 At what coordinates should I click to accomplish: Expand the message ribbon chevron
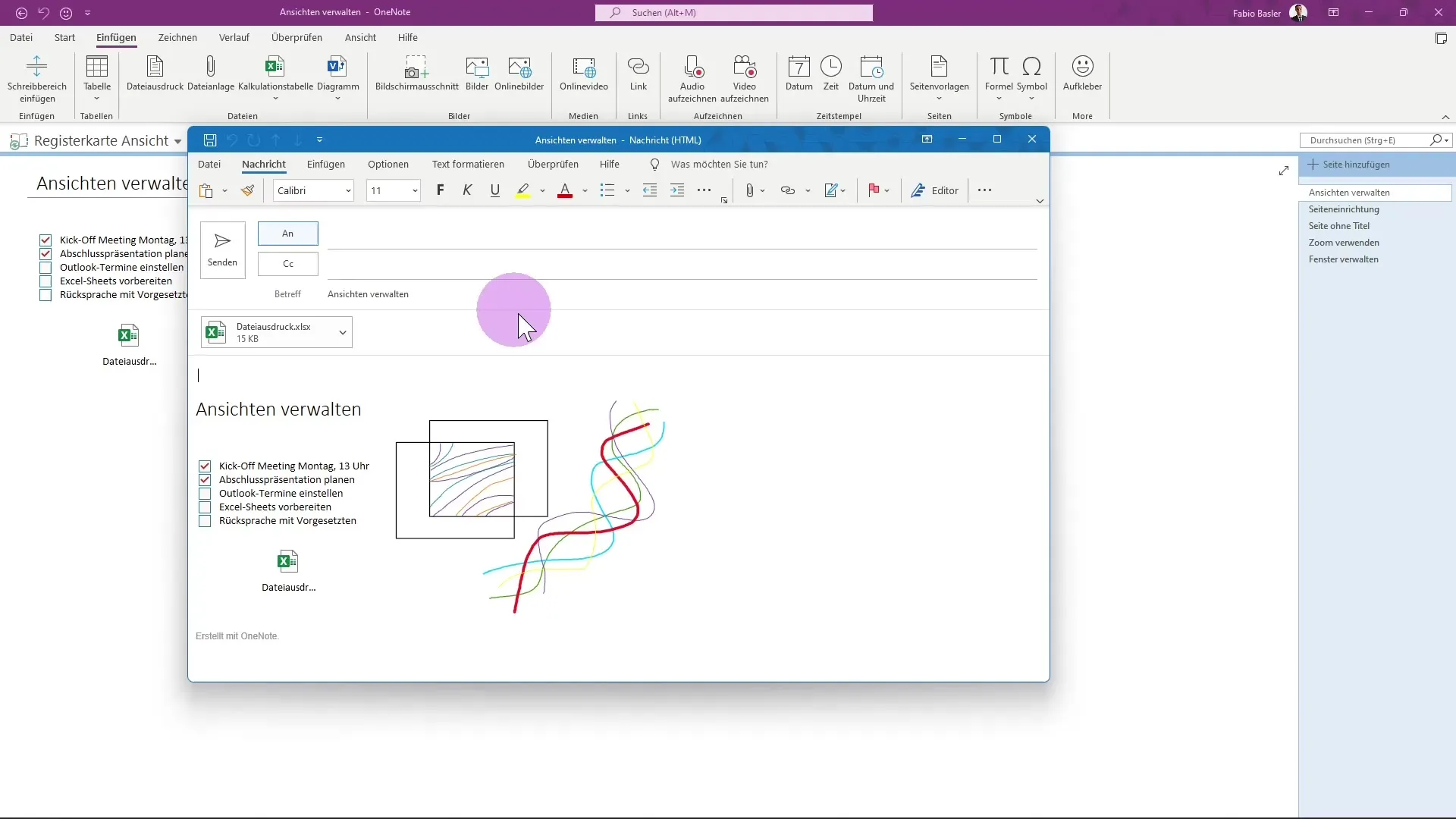tap(1040, 201)
